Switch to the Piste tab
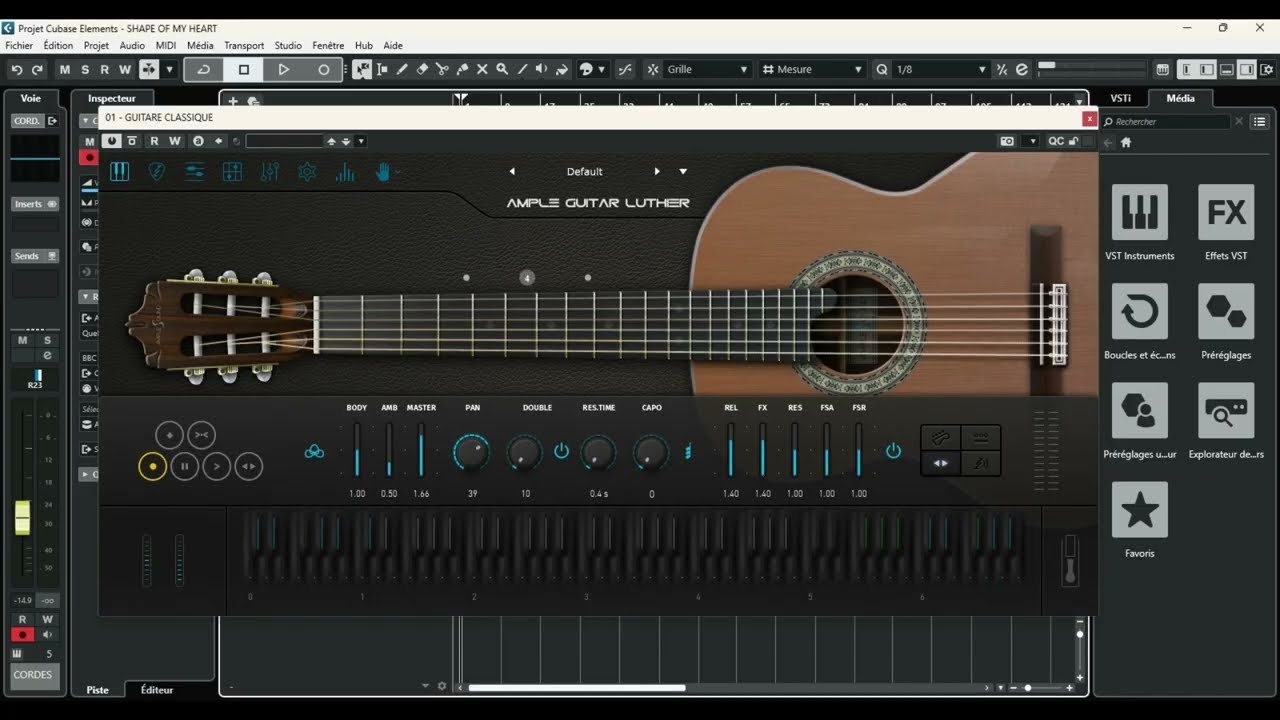1280x720 pixels. coord(98,690)
